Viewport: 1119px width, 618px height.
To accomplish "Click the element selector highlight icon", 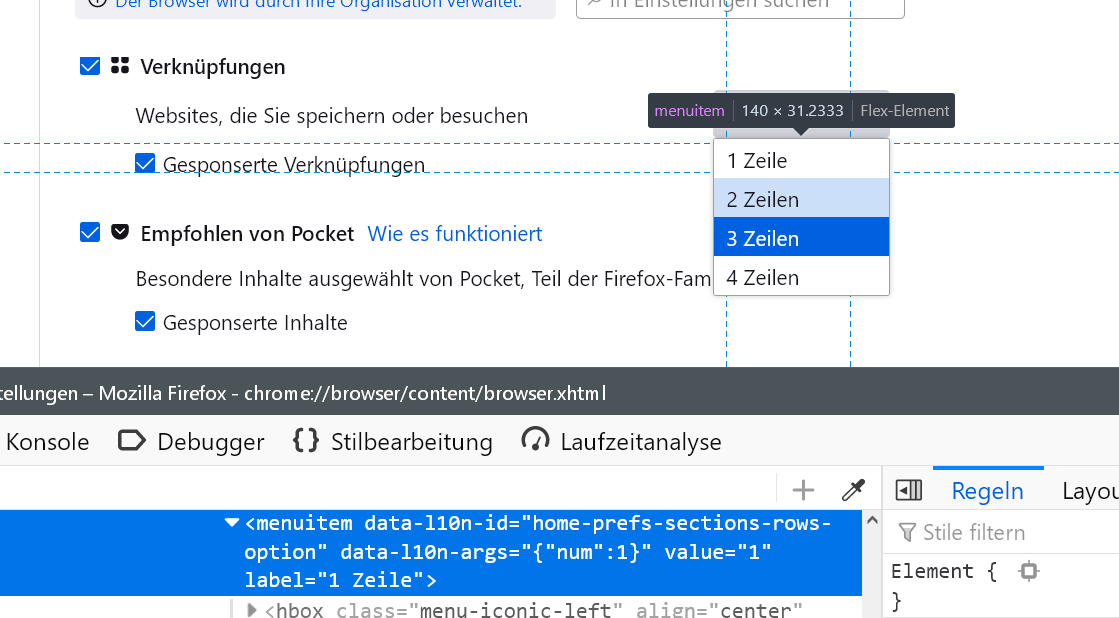I will pos(1028,571).
